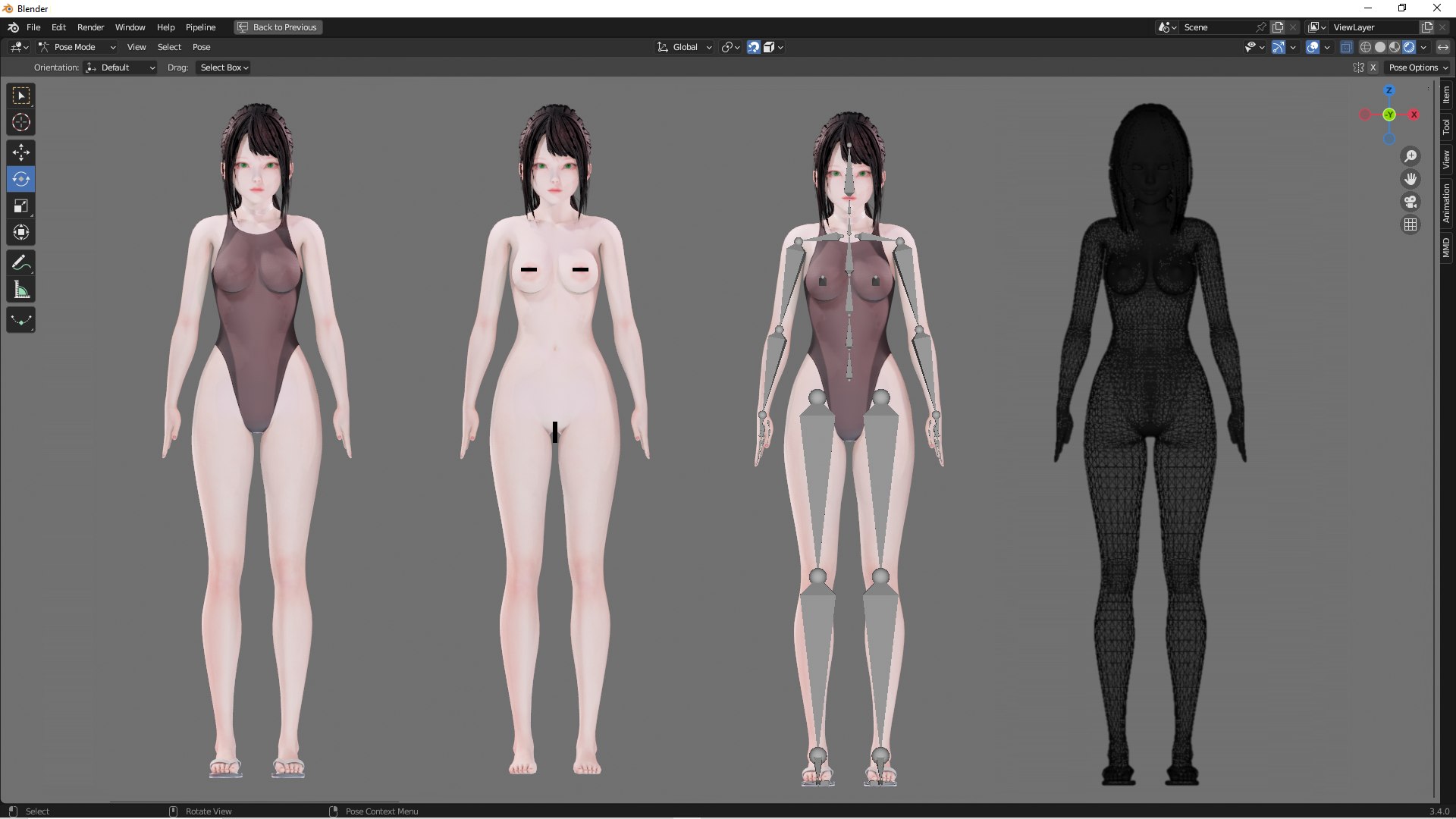Open the Render menu

coord(91,27)
